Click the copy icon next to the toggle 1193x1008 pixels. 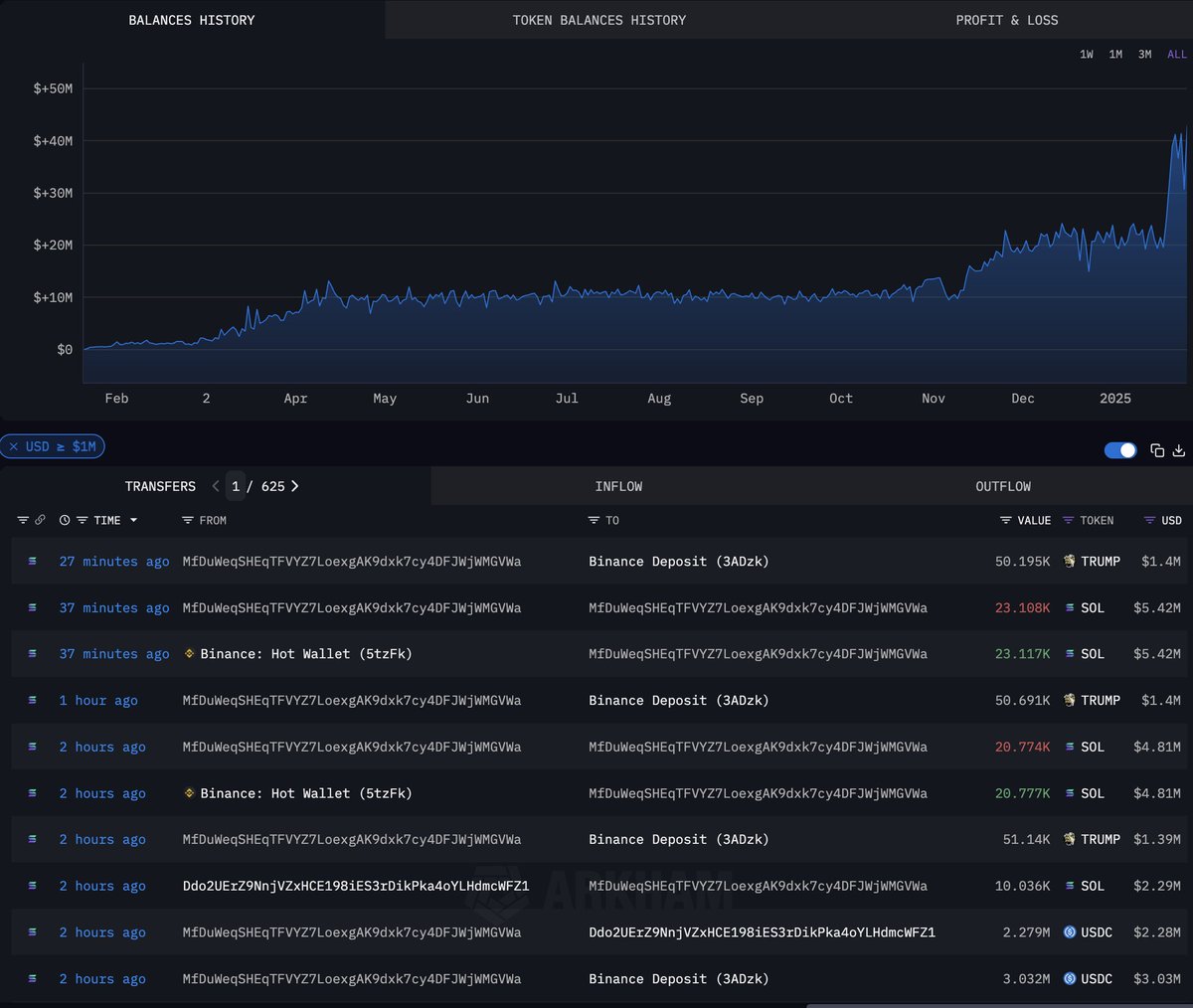(x=1157, y=450)
